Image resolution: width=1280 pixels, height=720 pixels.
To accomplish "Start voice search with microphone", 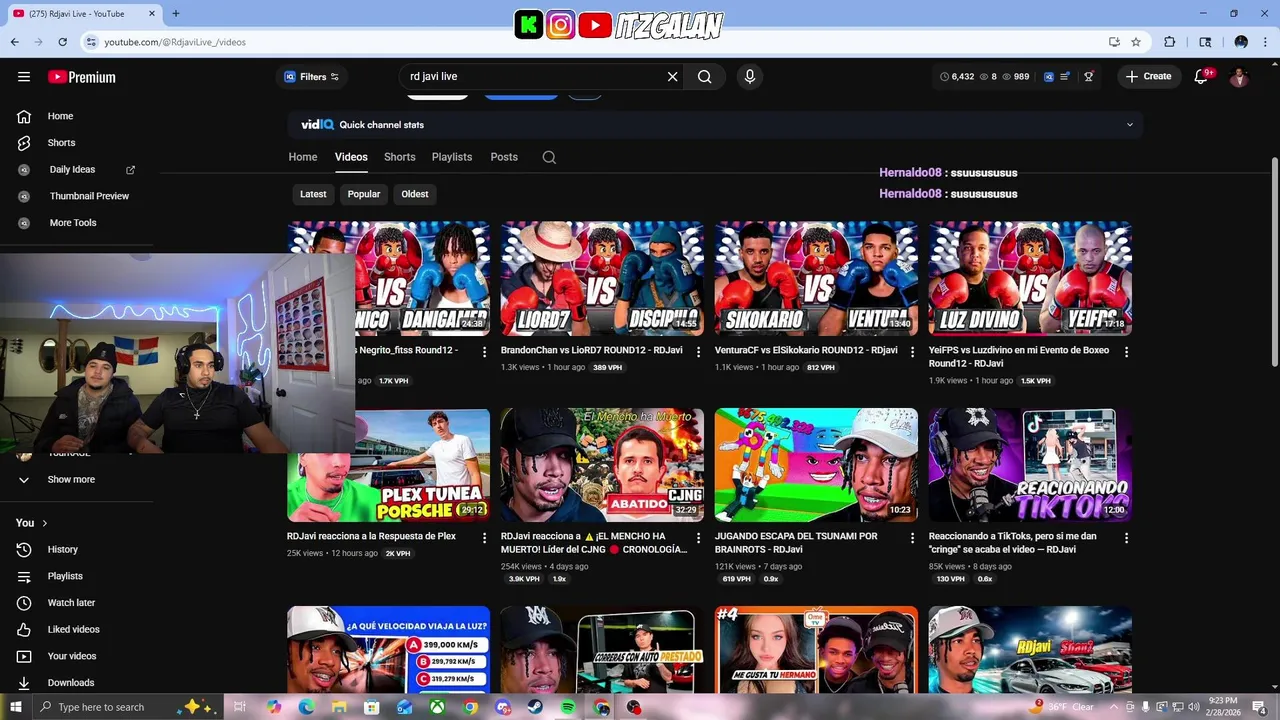I will pos(749,77).
